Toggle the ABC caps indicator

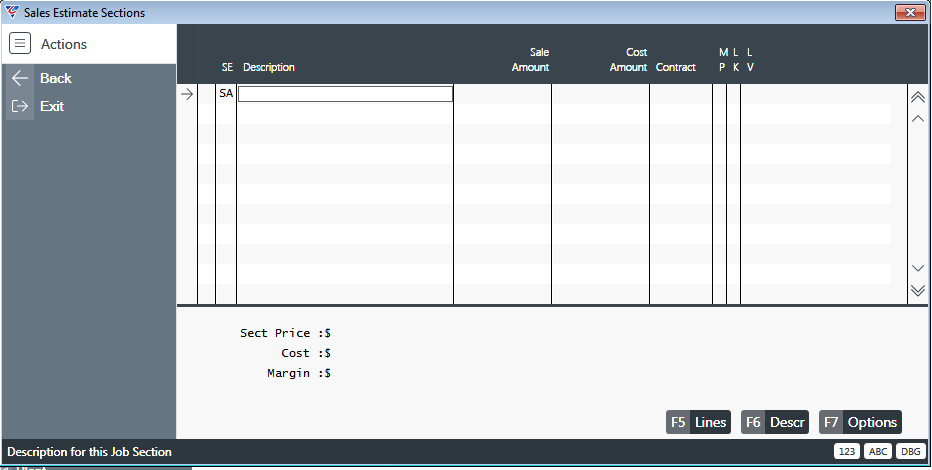[878, 452]
